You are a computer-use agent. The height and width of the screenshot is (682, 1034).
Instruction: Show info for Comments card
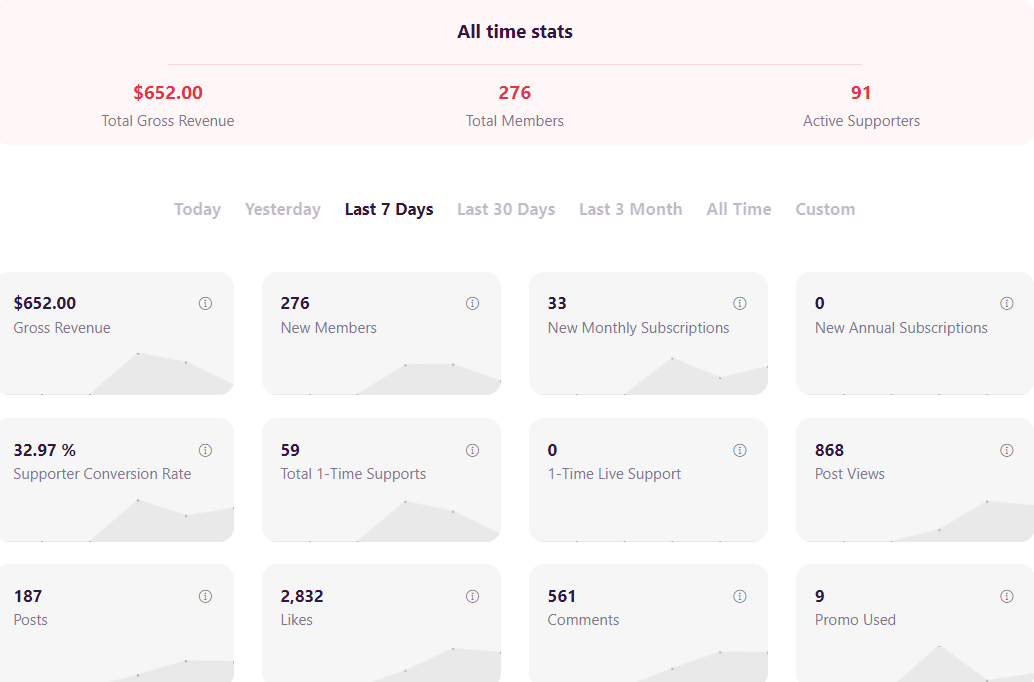coord(739,596)
